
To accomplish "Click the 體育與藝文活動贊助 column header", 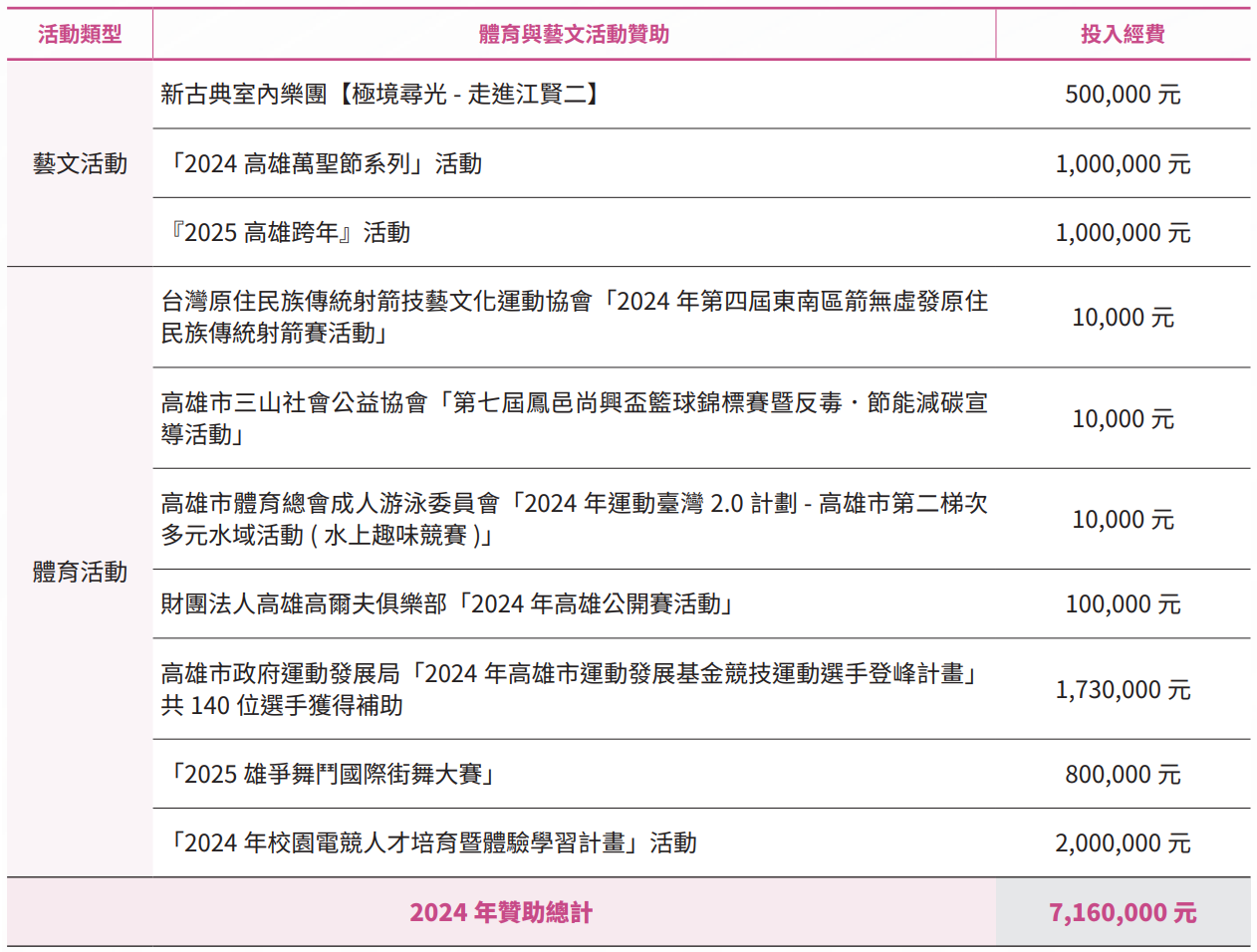I will 575,34.
